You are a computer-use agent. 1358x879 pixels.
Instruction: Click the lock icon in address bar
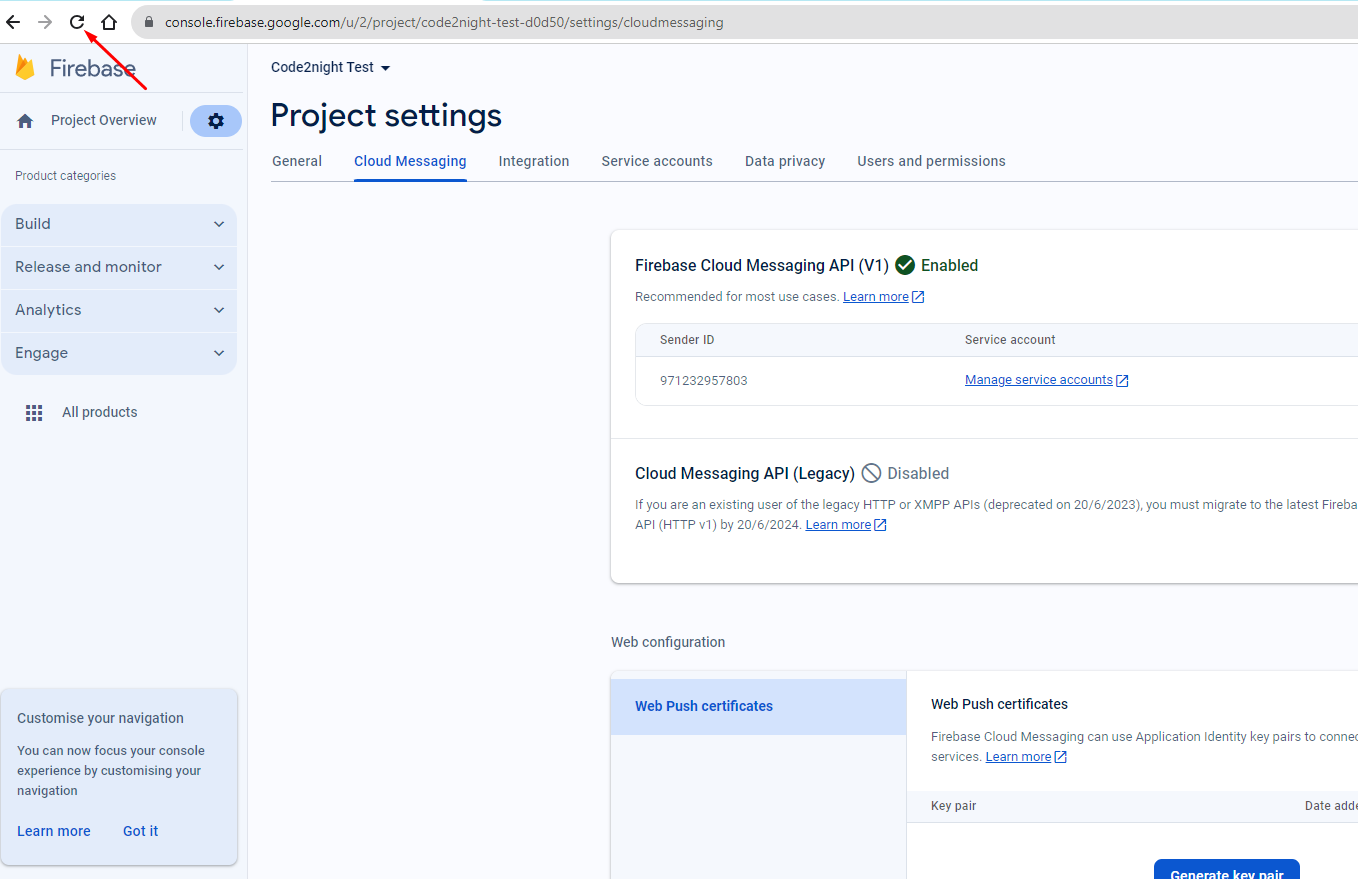[149, 22]
